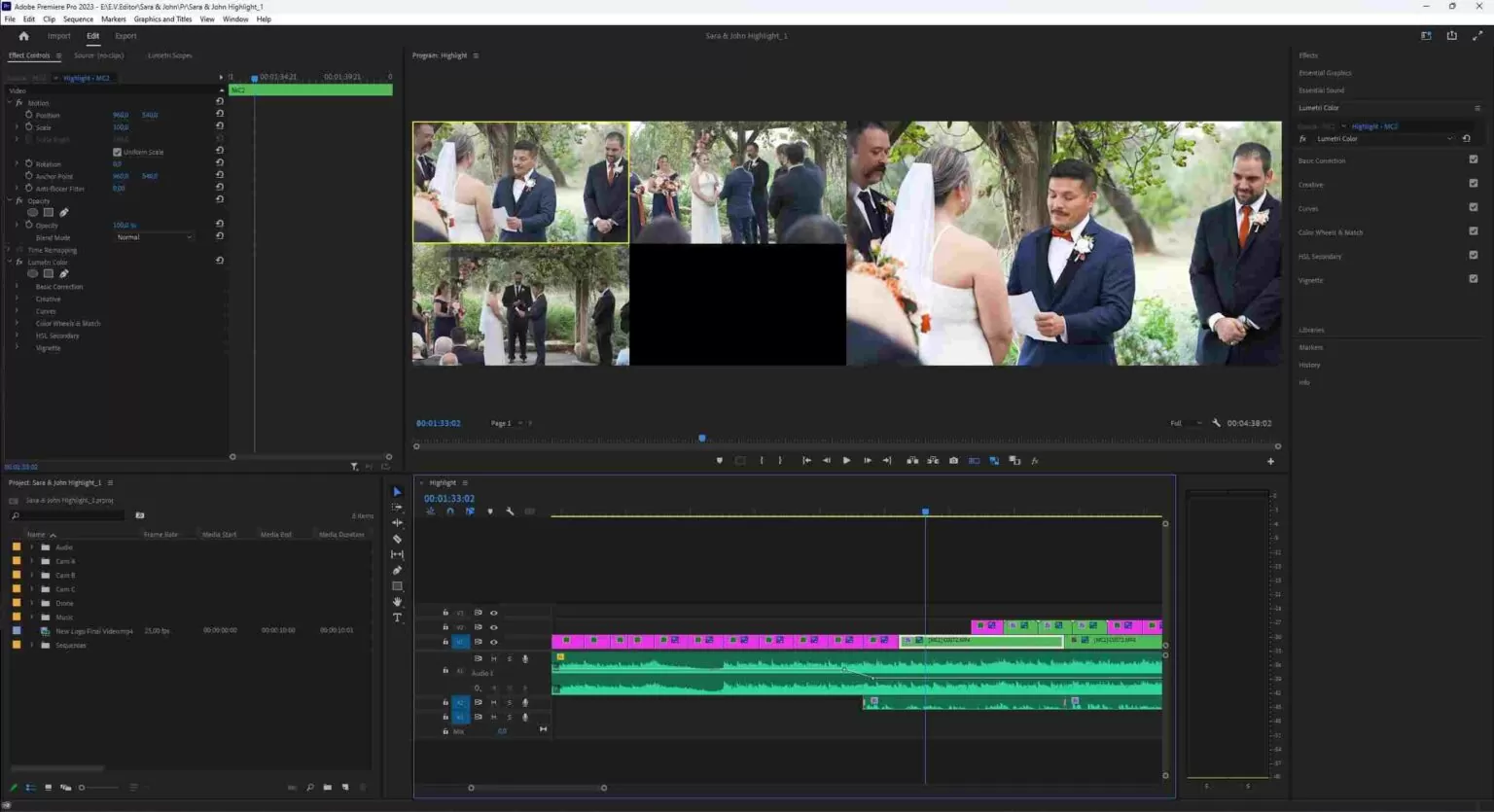Expand the Music bin in the Project panel

[30, 617]
